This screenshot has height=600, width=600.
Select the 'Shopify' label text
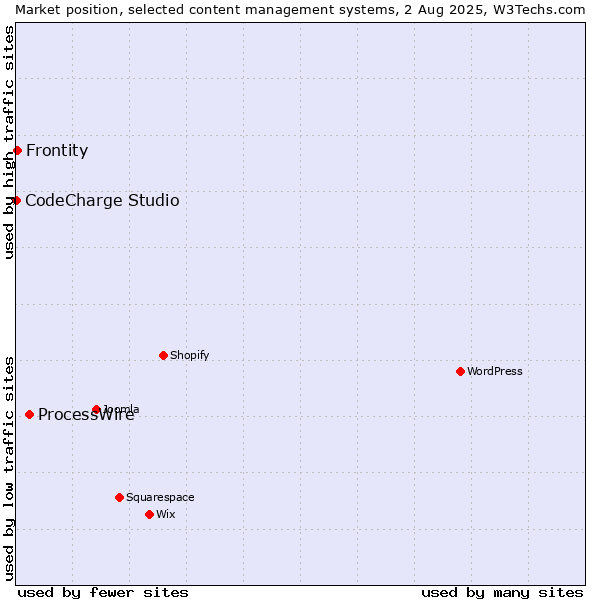click(189, 355)
